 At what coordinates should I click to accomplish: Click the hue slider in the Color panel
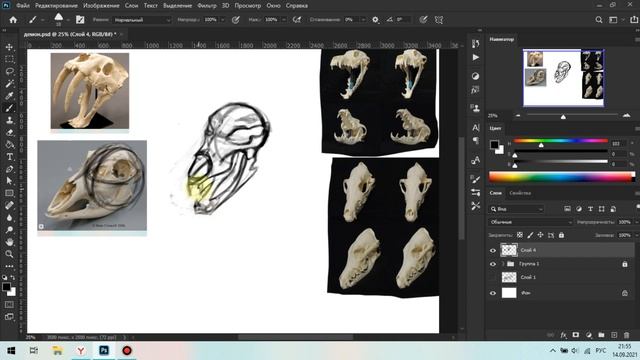(x=560, y=141)
